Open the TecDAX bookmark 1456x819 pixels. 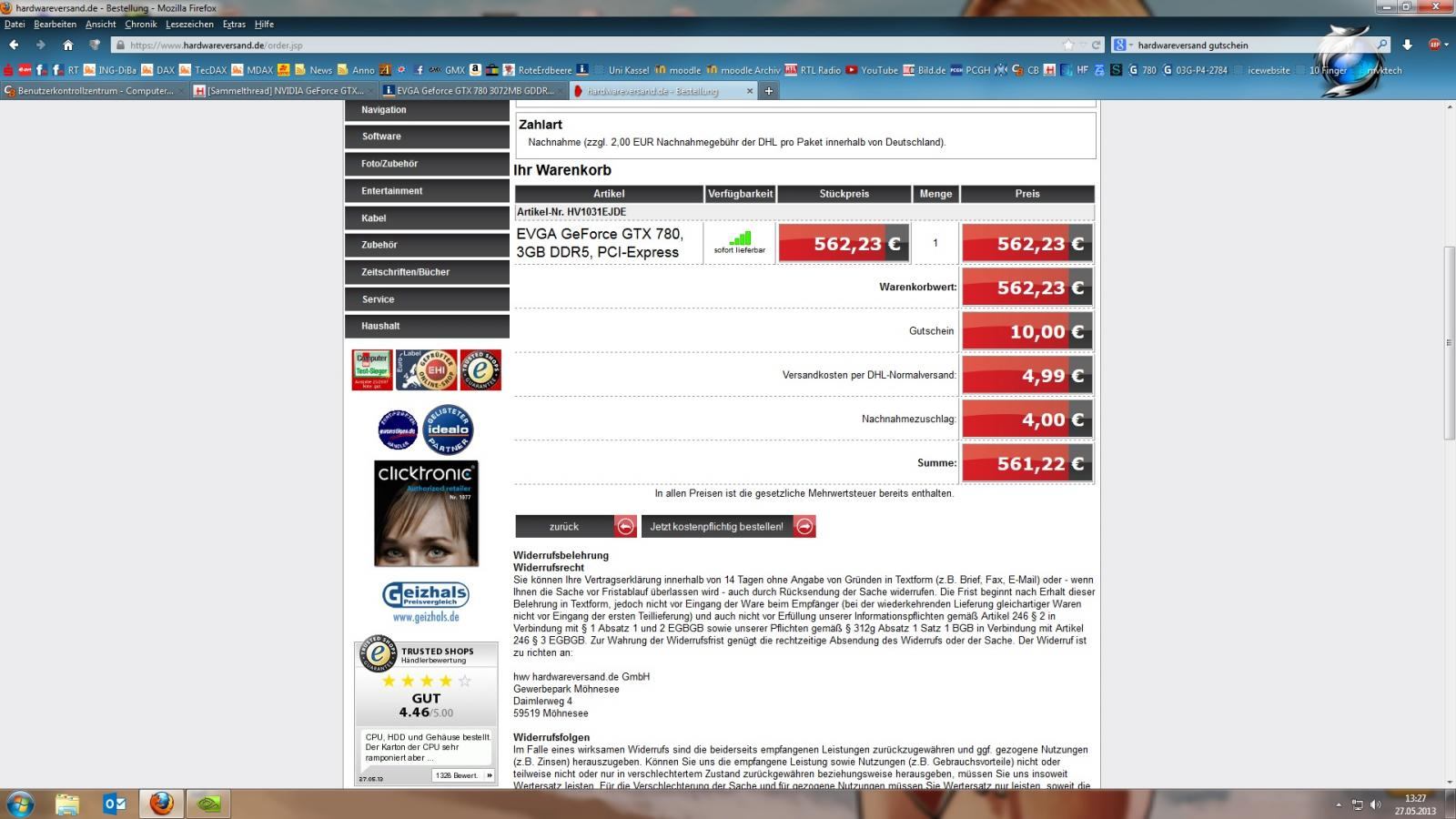[x=203, y=70]
